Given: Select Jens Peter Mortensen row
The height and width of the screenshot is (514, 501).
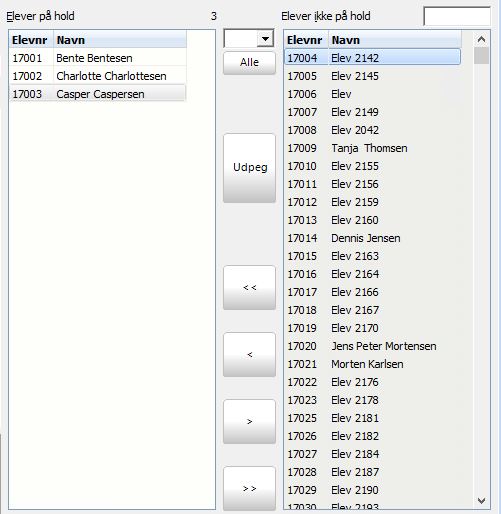Looking at the screenshot, I should (373, 346).
